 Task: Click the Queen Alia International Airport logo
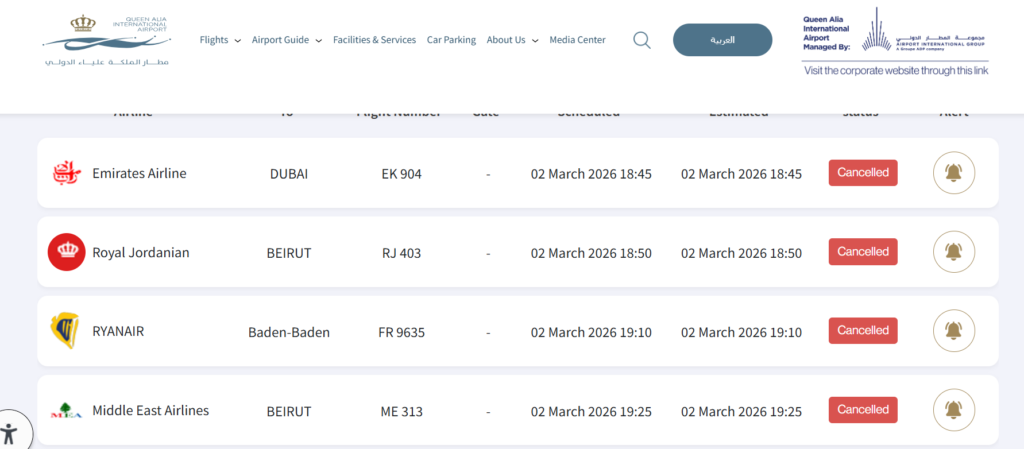pyautogui.click(x=107, y=40)
